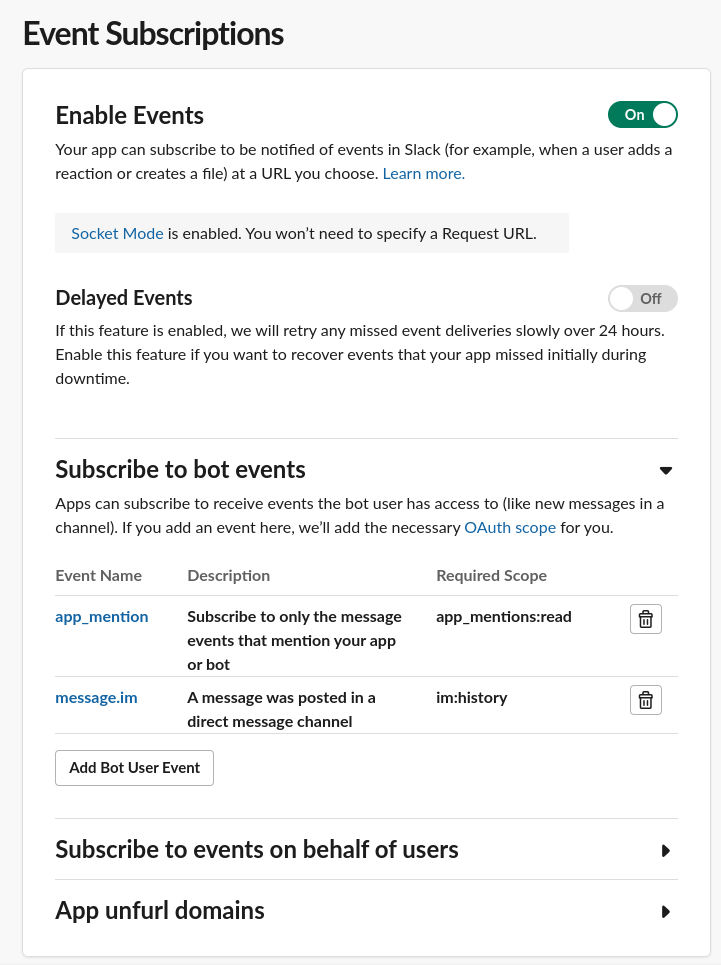This screenshot has width=721, height=965.
Task: Open the app_mention event link
Action: (102, 617)
